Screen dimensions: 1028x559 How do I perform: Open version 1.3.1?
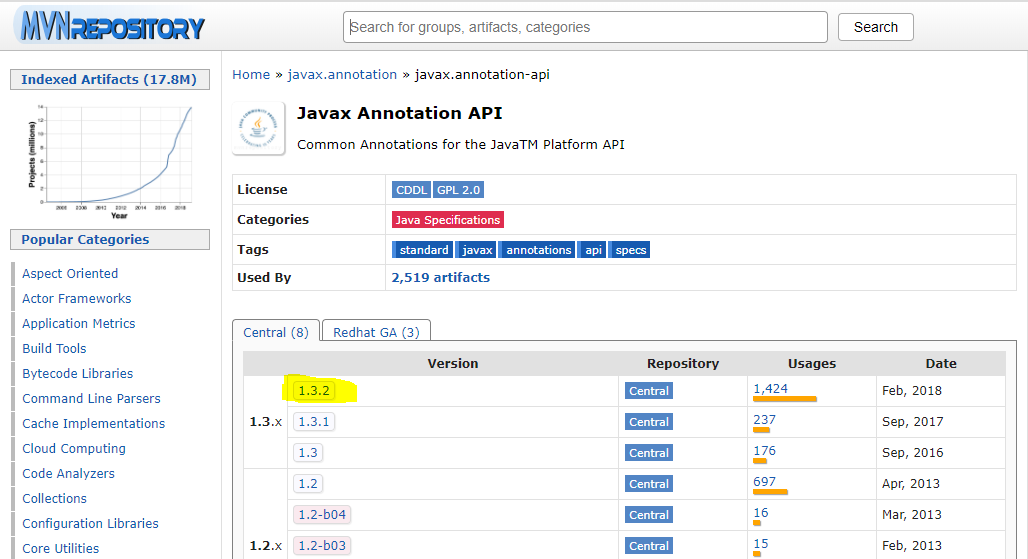coord(314,421)
